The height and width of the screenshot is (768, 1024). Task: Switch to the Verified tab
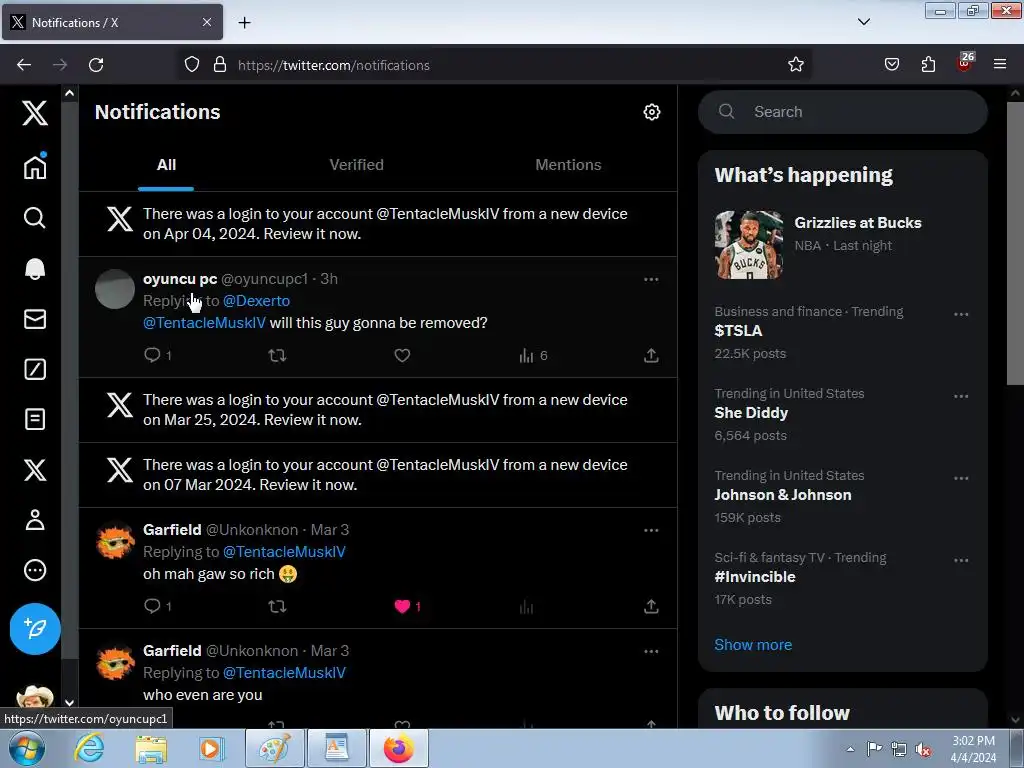click(357, 165)
